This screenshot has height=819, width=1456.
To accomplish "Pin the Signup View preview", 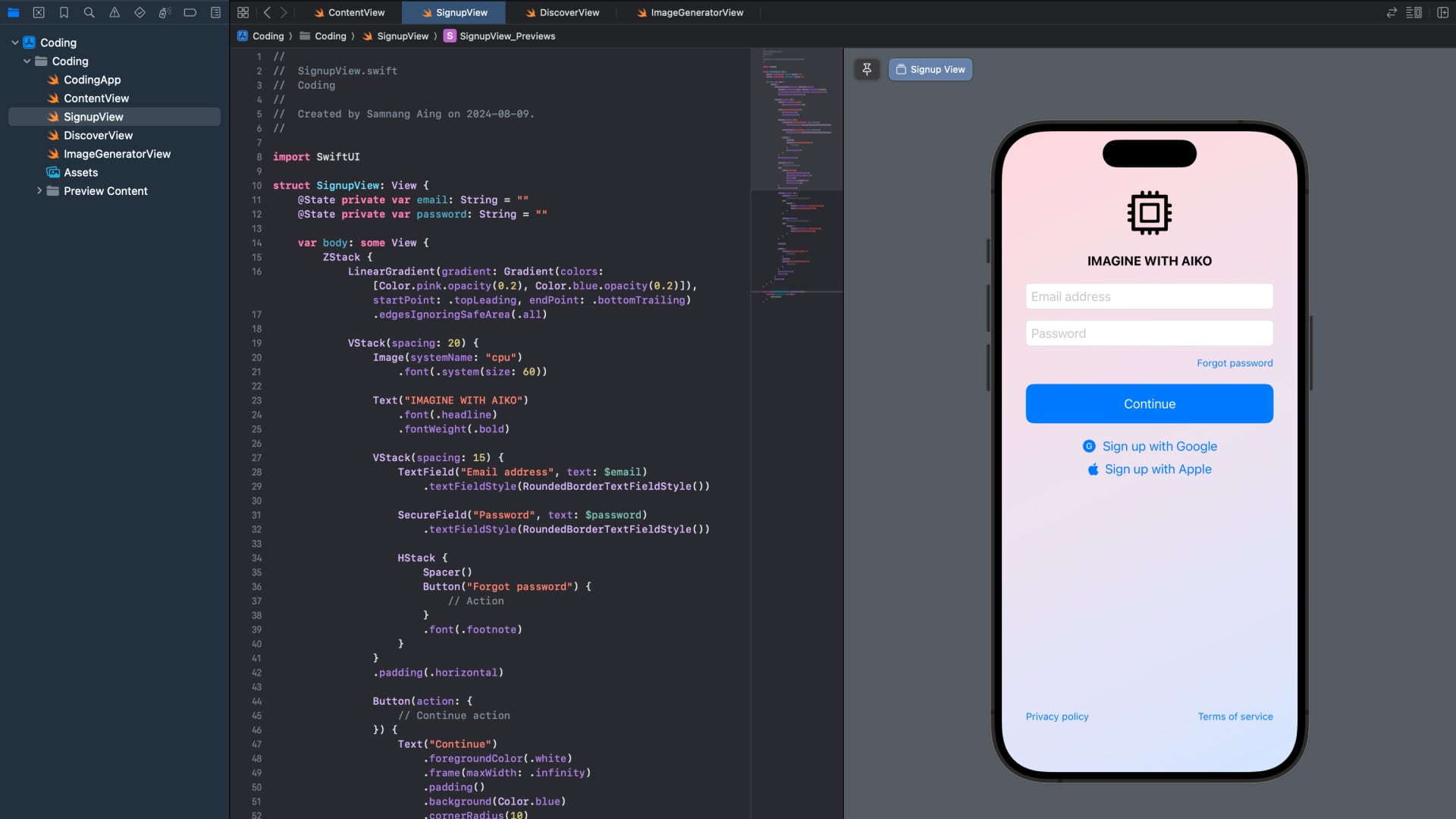I will 867,69.
